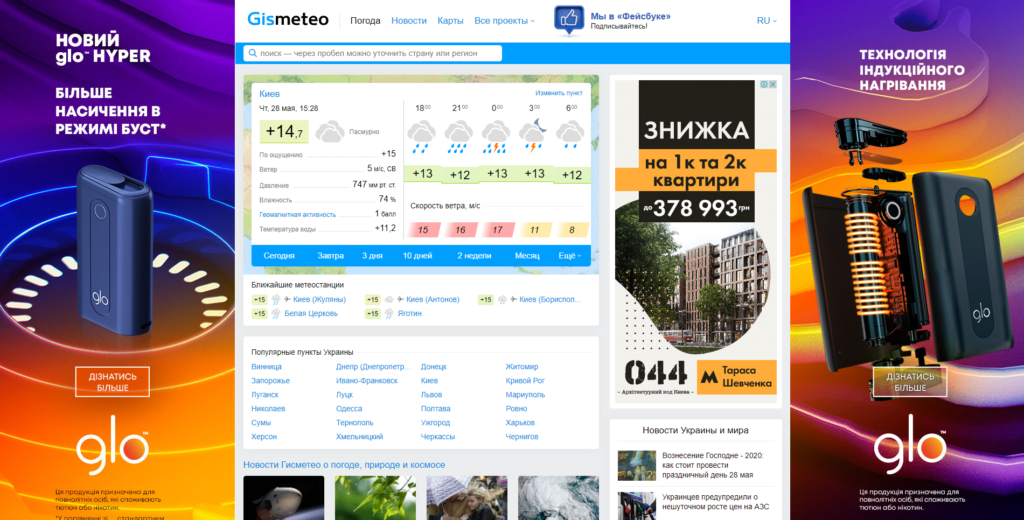Image resolution: width=1024 pixels, height=520 pixels.
Task: Click the 3:00 night thunderstorm icon
Action: coord(534,137)
